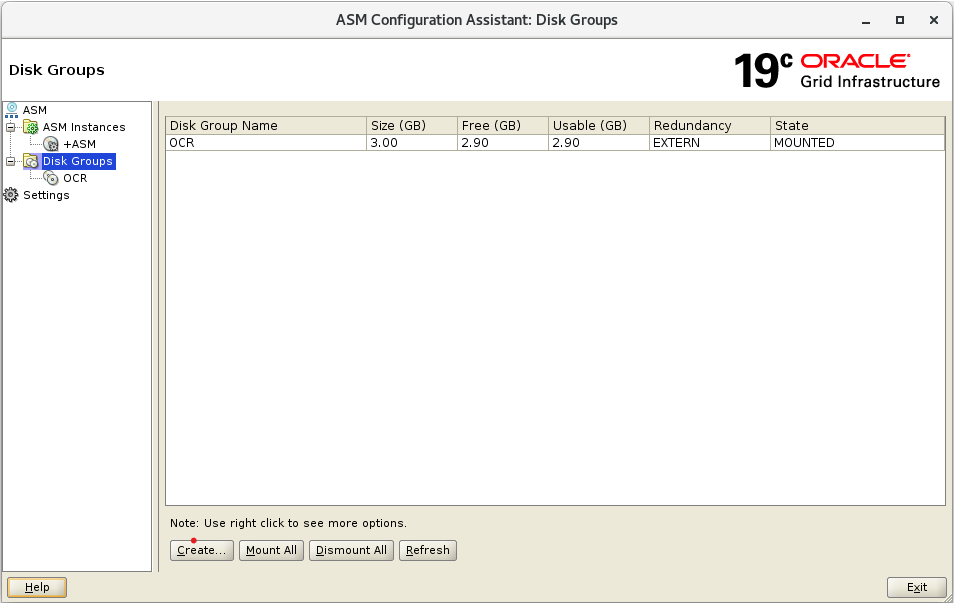Collapse the ASM Instances tree node

click(x=10, y=127)
